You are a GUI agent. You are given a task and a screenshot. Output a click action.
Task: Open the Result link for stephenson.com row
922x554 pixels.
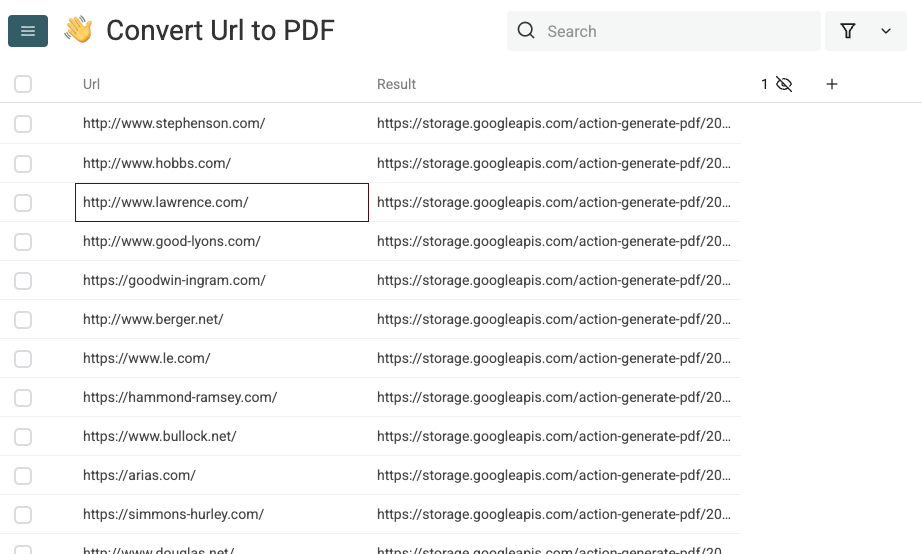click(x=554, y=124)
